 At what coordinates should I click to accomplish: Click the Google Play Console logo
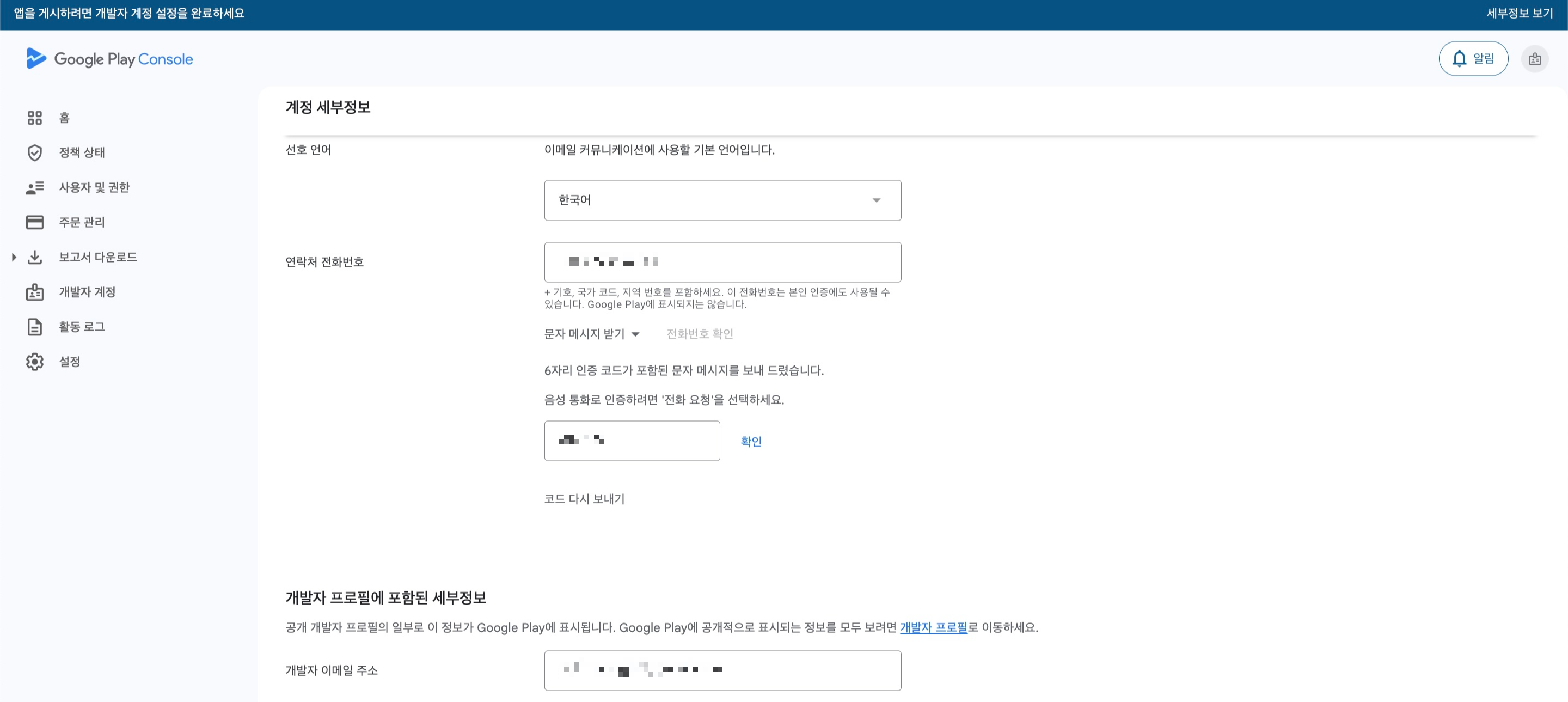point(109,59)
